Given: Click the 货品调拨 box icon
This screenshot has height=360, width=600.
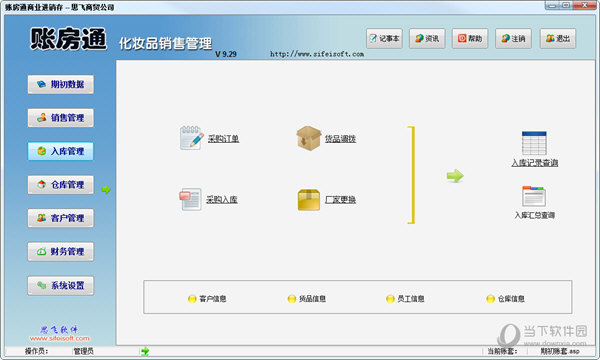Looking at the screenshot, I should coord(308,138).
